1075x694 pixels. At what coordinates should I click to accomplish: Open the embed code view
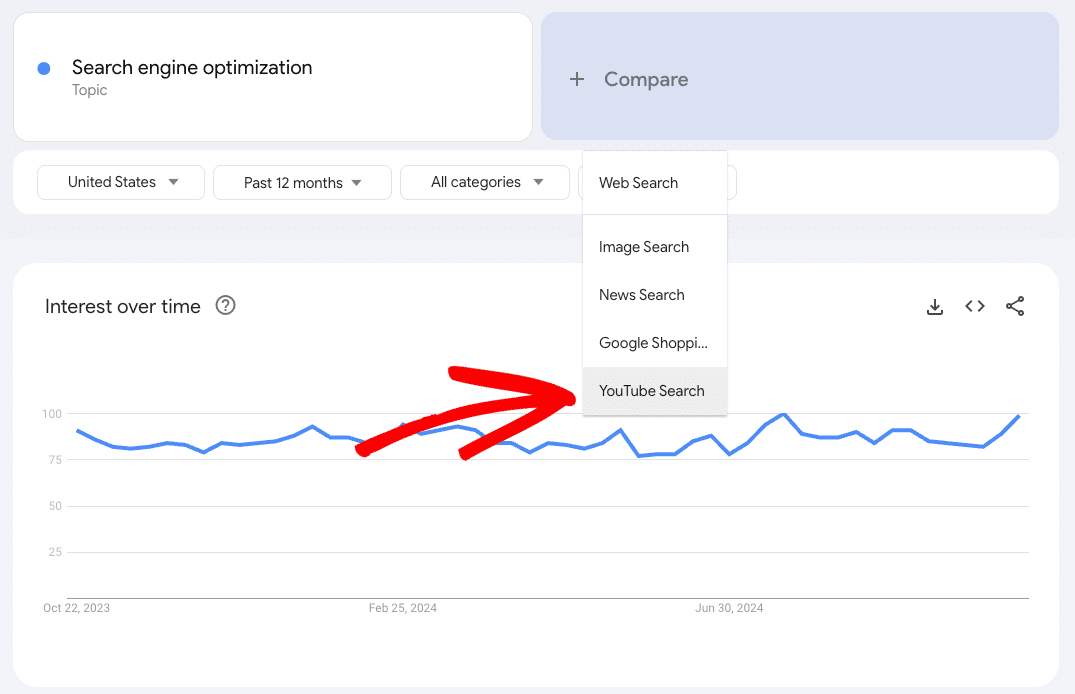pyautogui.click(x=974, y=306)
